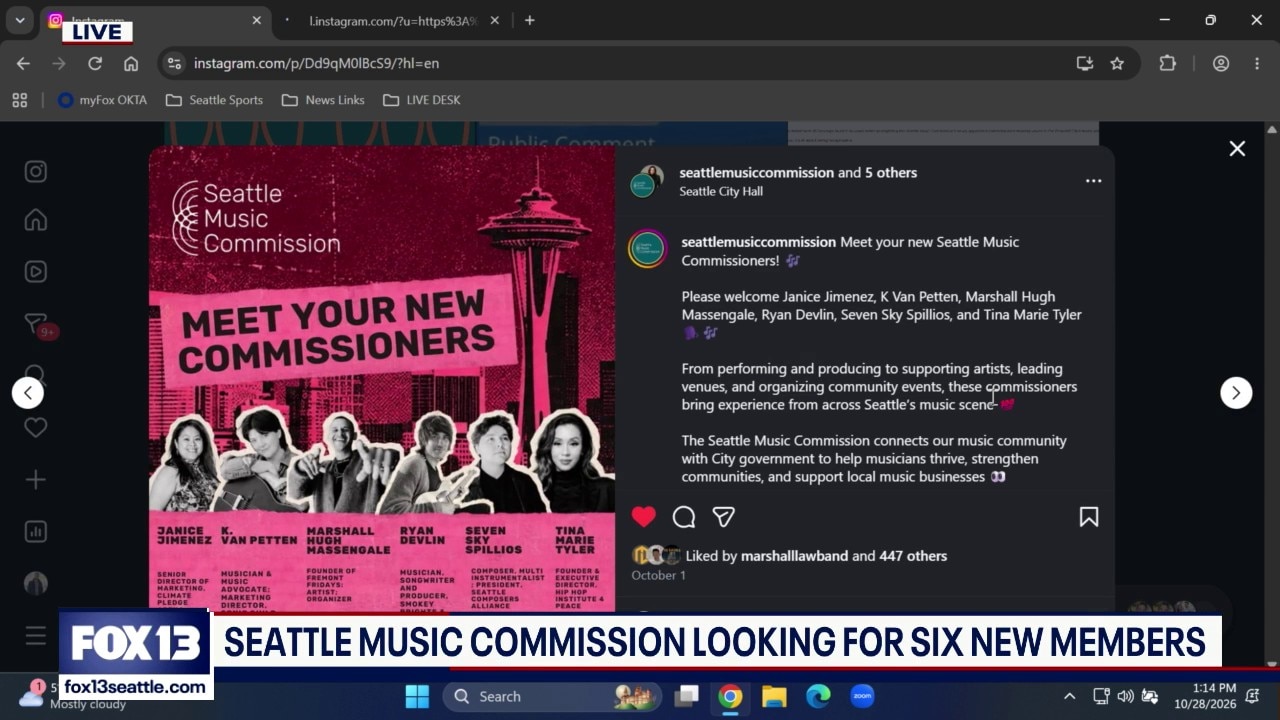This screenshot has height=720, width=1280.
Task: Open the News Links bookmarks folder
Action: coord(323,100)
